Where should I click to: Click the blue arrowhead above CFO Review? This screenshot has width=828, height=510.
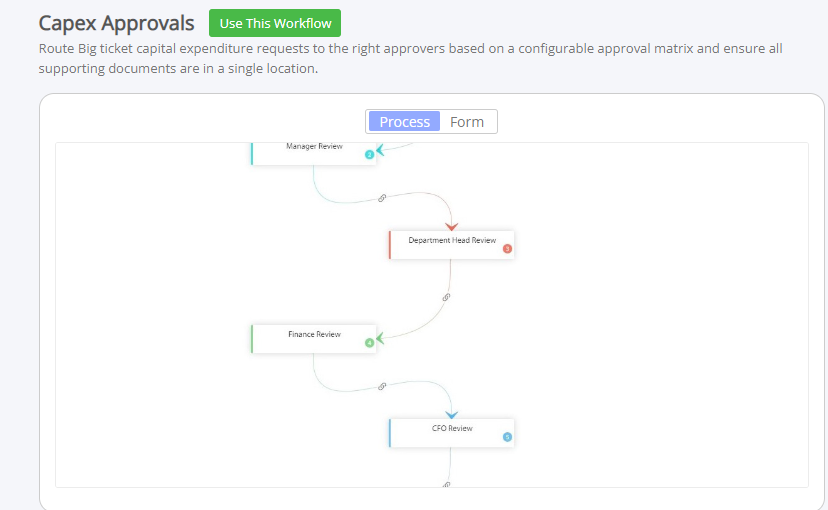click(451, 415)
